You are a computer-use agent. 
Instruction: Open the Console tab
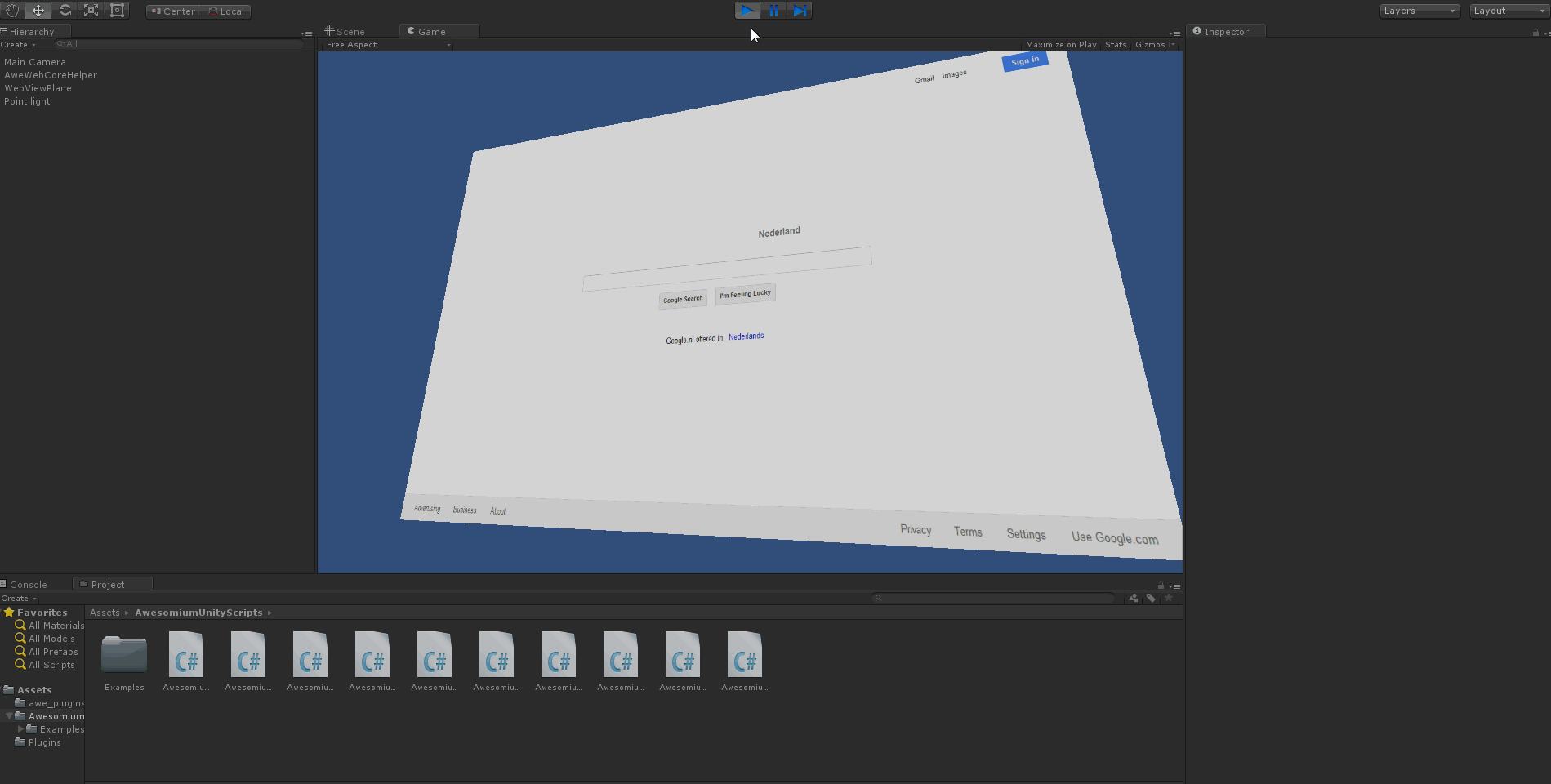(x=25, y=585)
